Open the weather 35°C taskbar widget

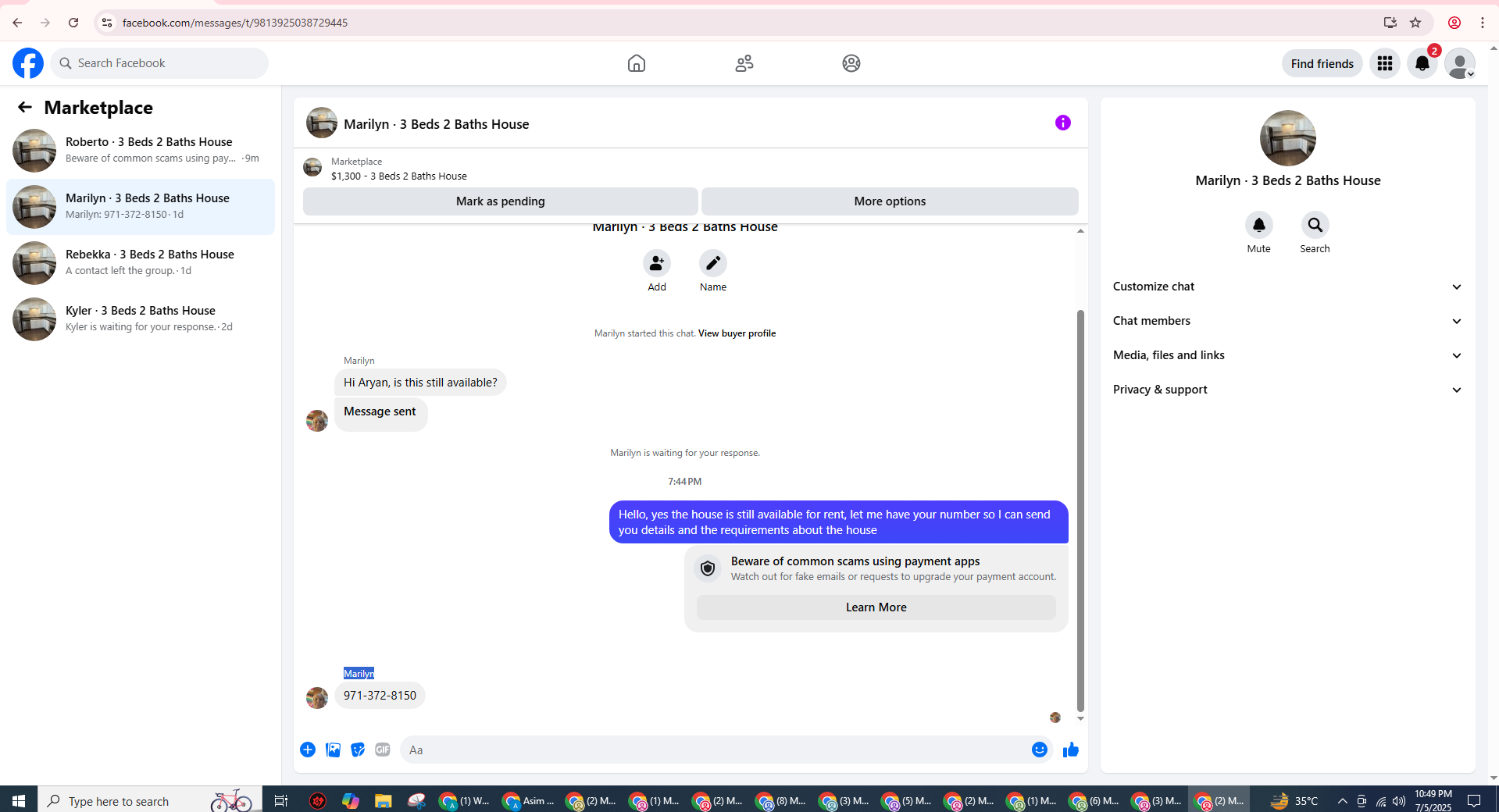click(x=1294, y=800)
